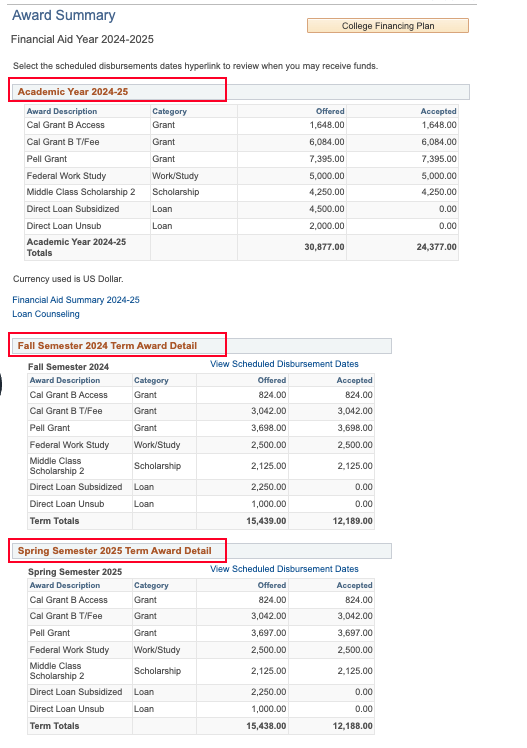Click the 15,438.00 Spring offered term total

tap(266, 726)
